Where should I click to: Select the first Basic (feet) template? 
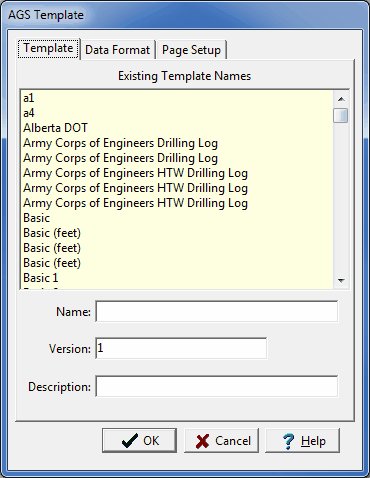tap(52, 233)
